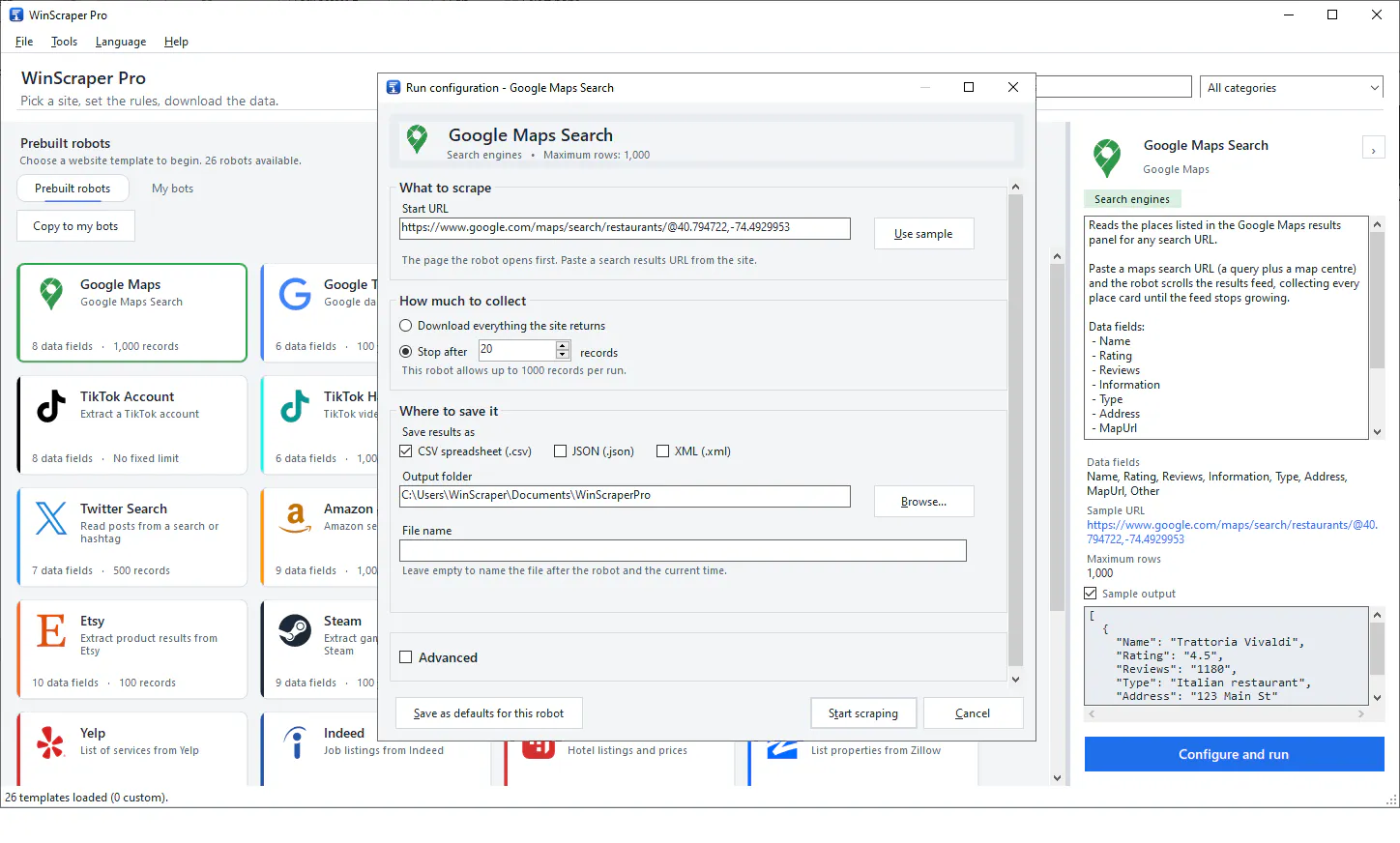Click the Search engines category tag
Viewport: 1400px width, 843px height.
click(x=1132, y=199)
